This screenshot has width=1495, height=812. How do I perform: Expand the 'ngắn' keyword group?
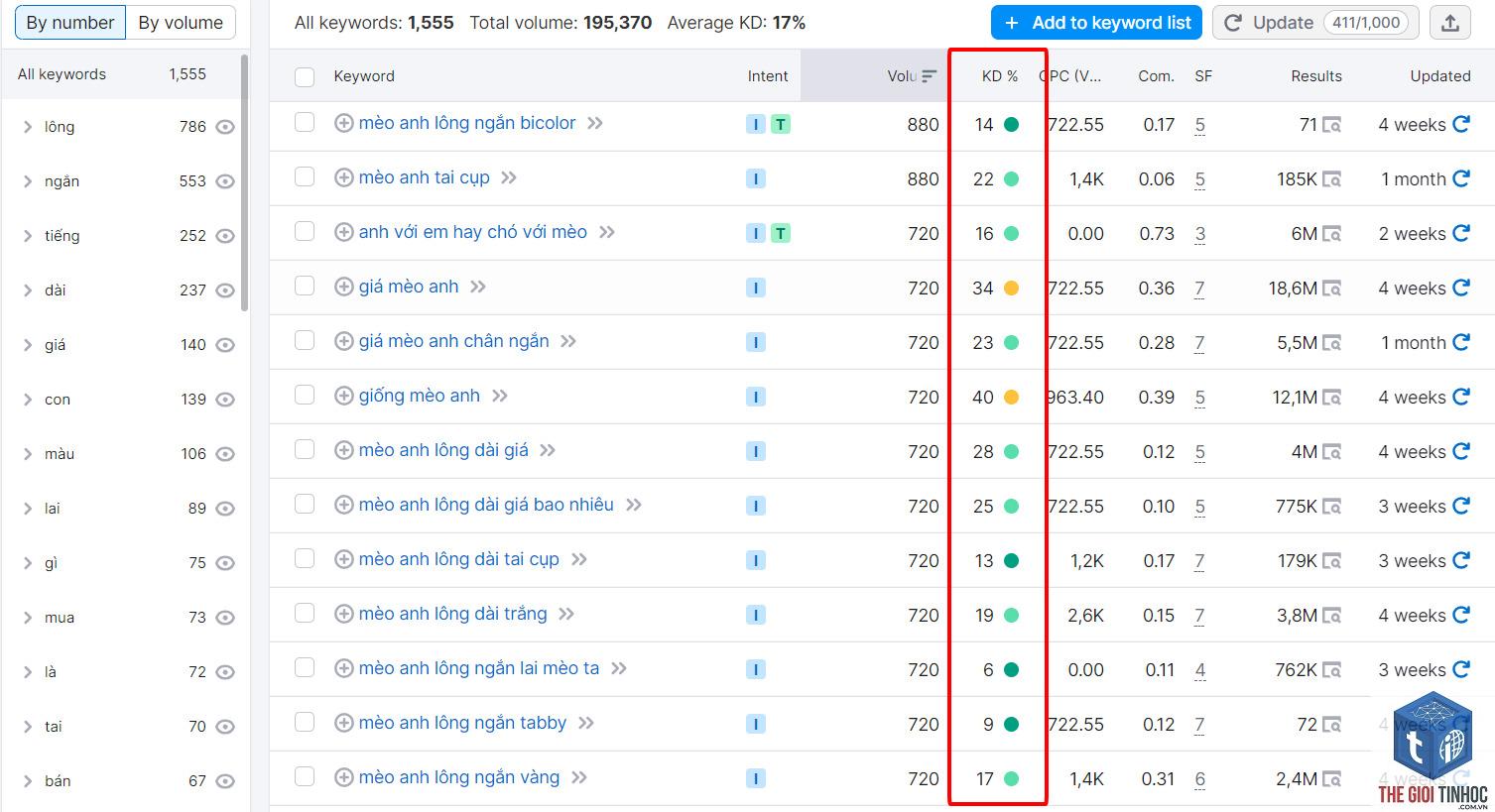point(28,181)
